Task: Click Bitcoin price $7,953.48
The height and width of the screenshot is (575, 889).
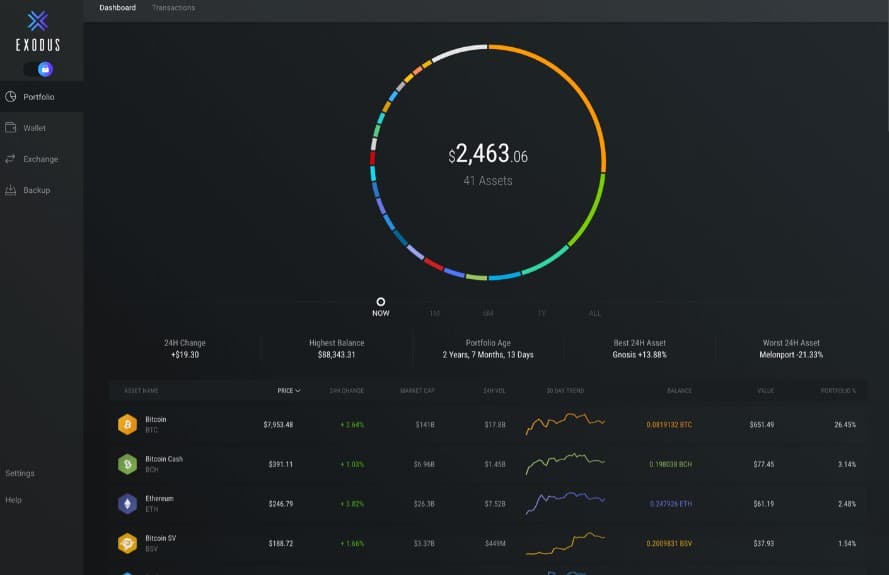Action: [x=278, y=425]
